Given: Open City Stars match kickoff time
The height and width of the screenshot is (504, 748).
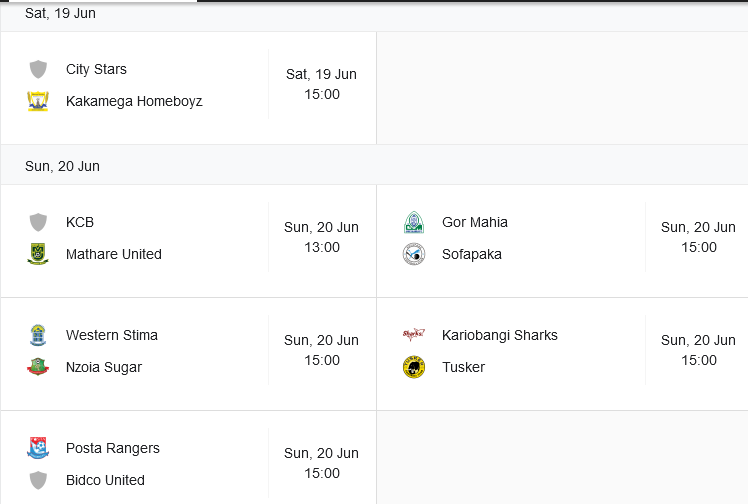Looking at the screenshot, I should (322, 94).
